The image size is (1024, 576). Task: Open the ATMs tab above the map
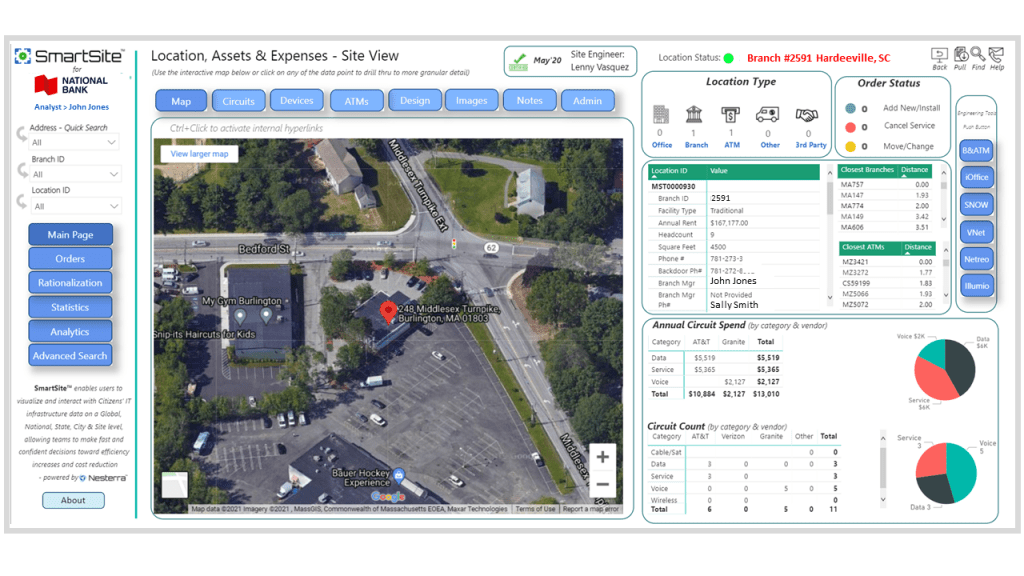coord(355,100)
